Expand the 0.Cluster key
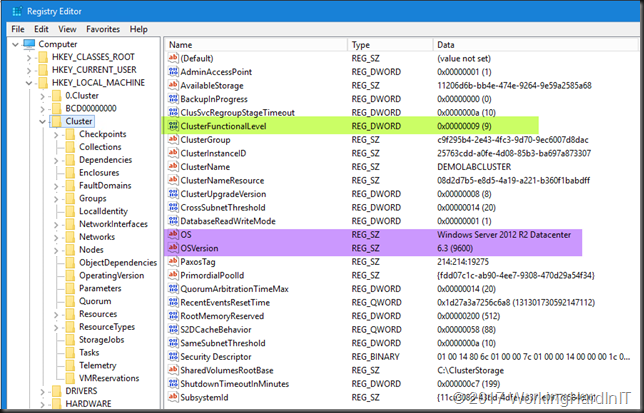The width and height of the screenshot is (644, 413). pos(42,96)
